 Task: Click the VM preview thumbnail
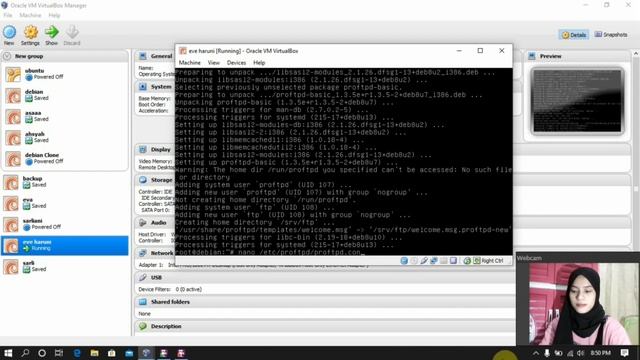[577, 101]
